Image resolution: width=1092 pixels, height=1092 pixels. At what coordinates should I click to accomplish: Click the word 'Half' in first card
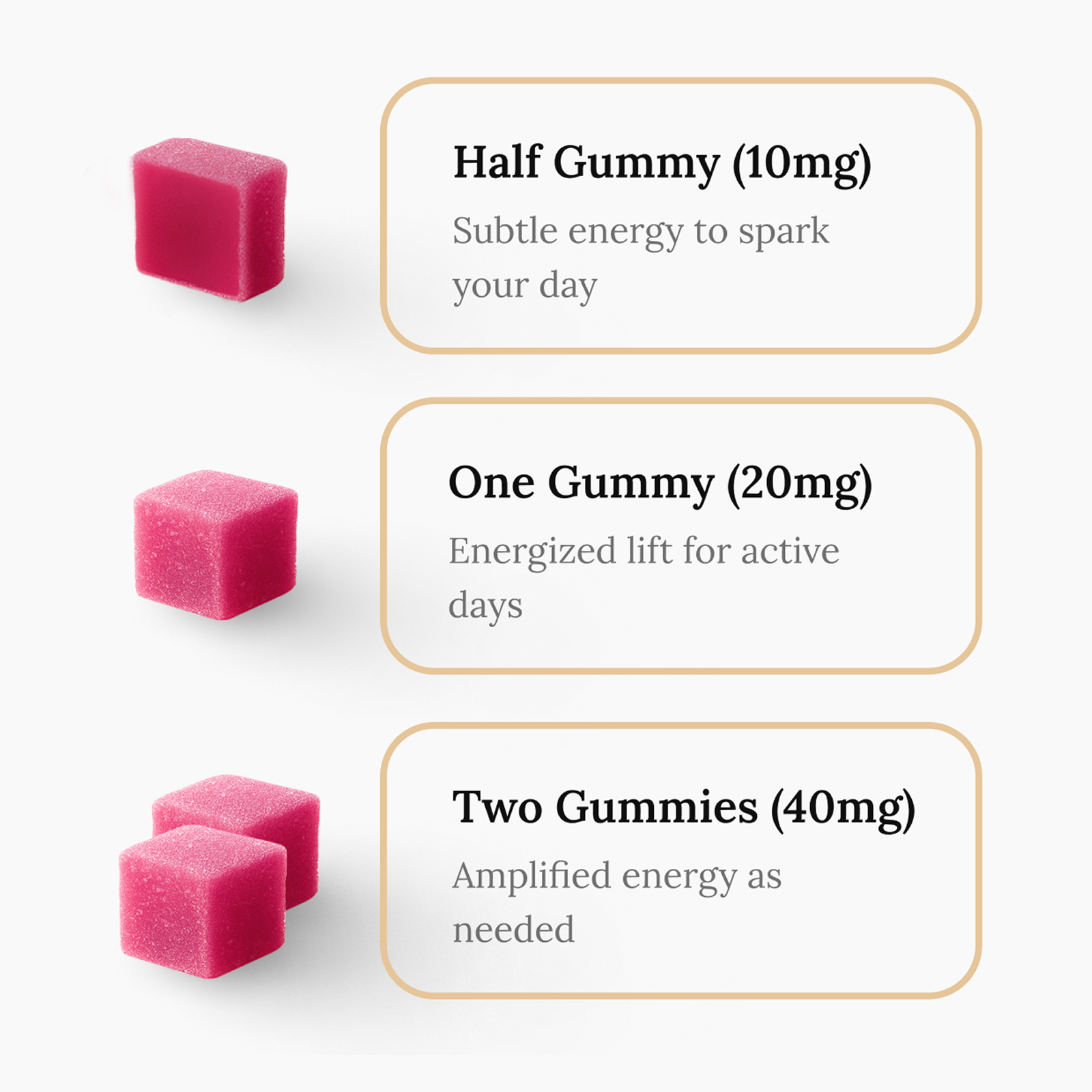tap(496, 164)
